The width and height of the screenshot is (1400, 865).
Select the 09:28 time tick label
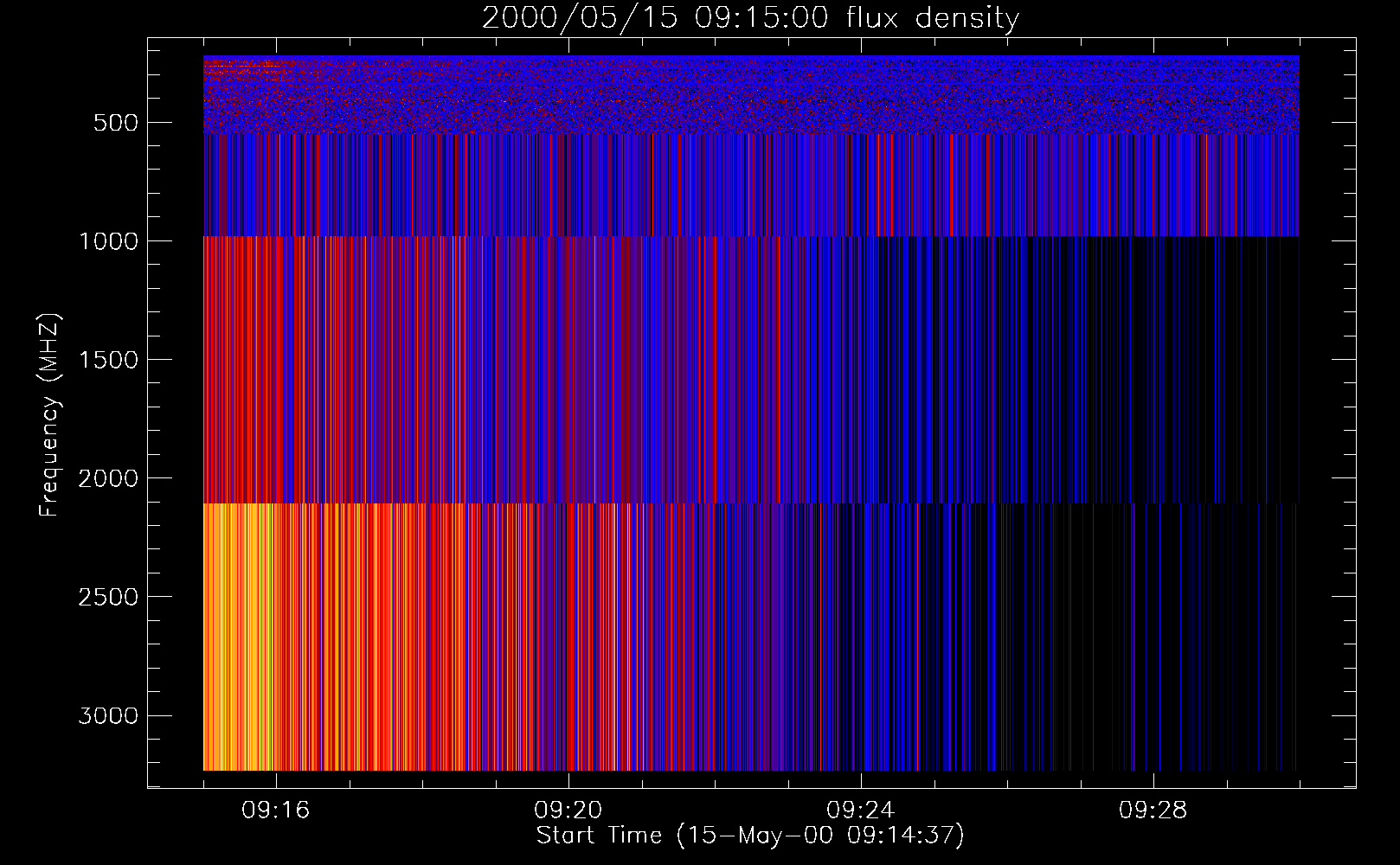1153,811
